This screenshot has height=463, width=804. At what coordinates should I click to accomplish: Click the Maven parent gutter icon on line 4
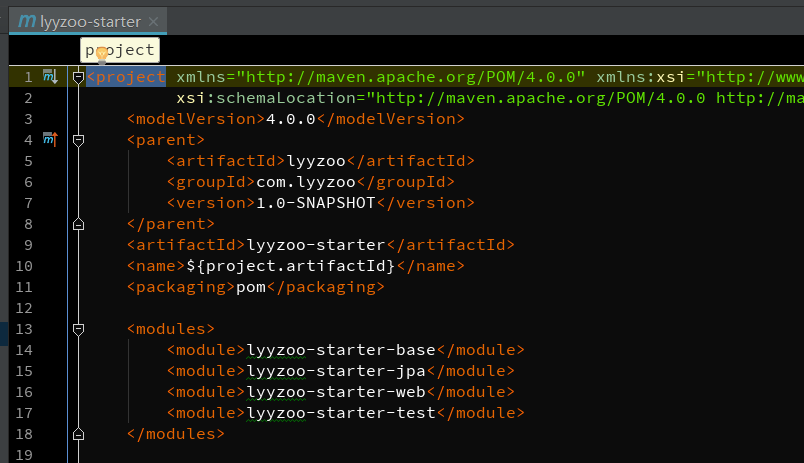50,139
